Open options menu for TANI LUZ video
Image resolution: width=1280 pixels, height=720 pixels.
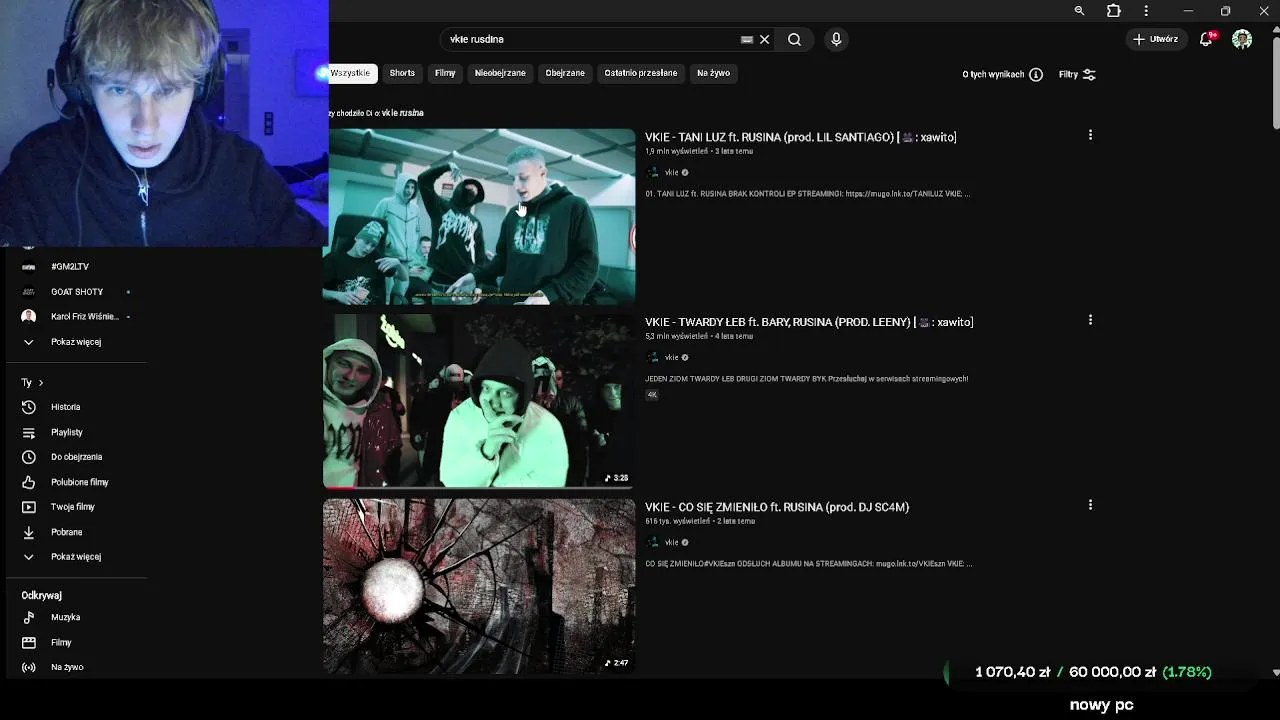[1090, 135]
